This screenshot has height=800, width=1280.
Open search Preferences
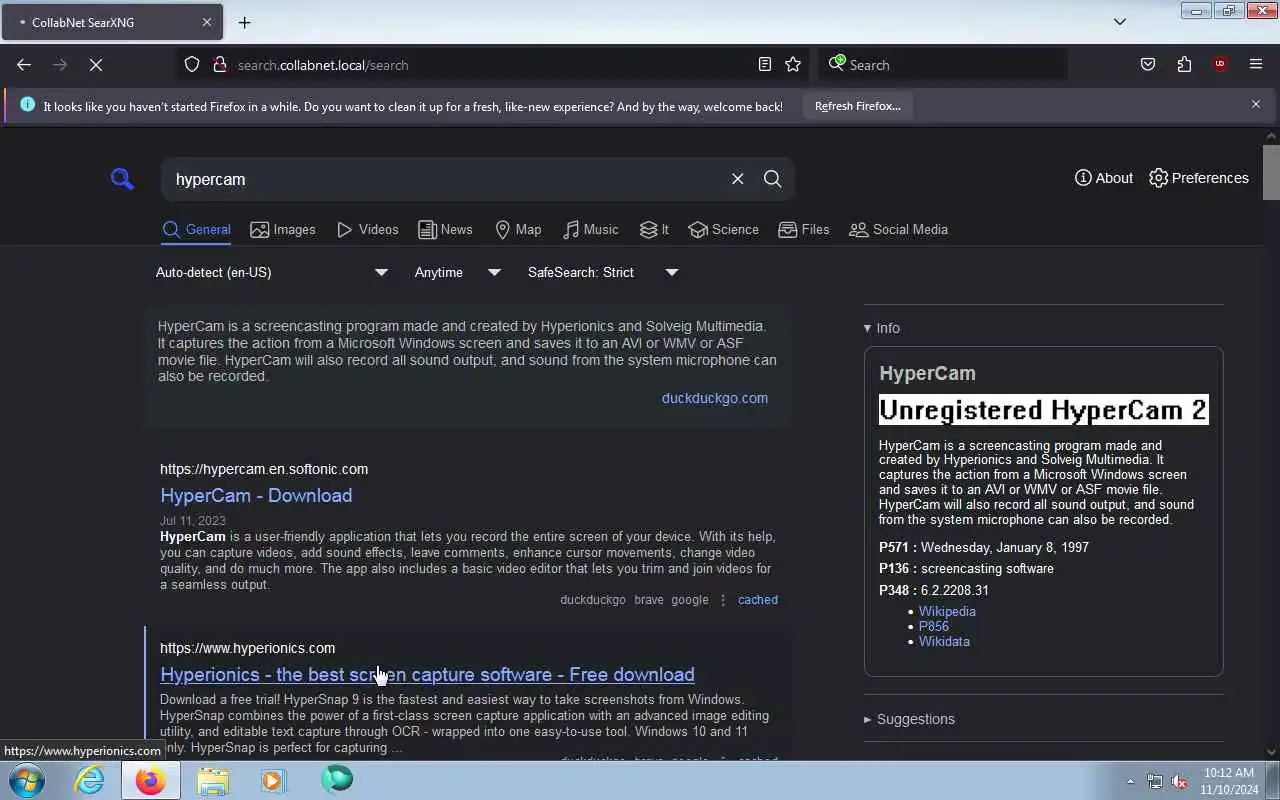1199,178
